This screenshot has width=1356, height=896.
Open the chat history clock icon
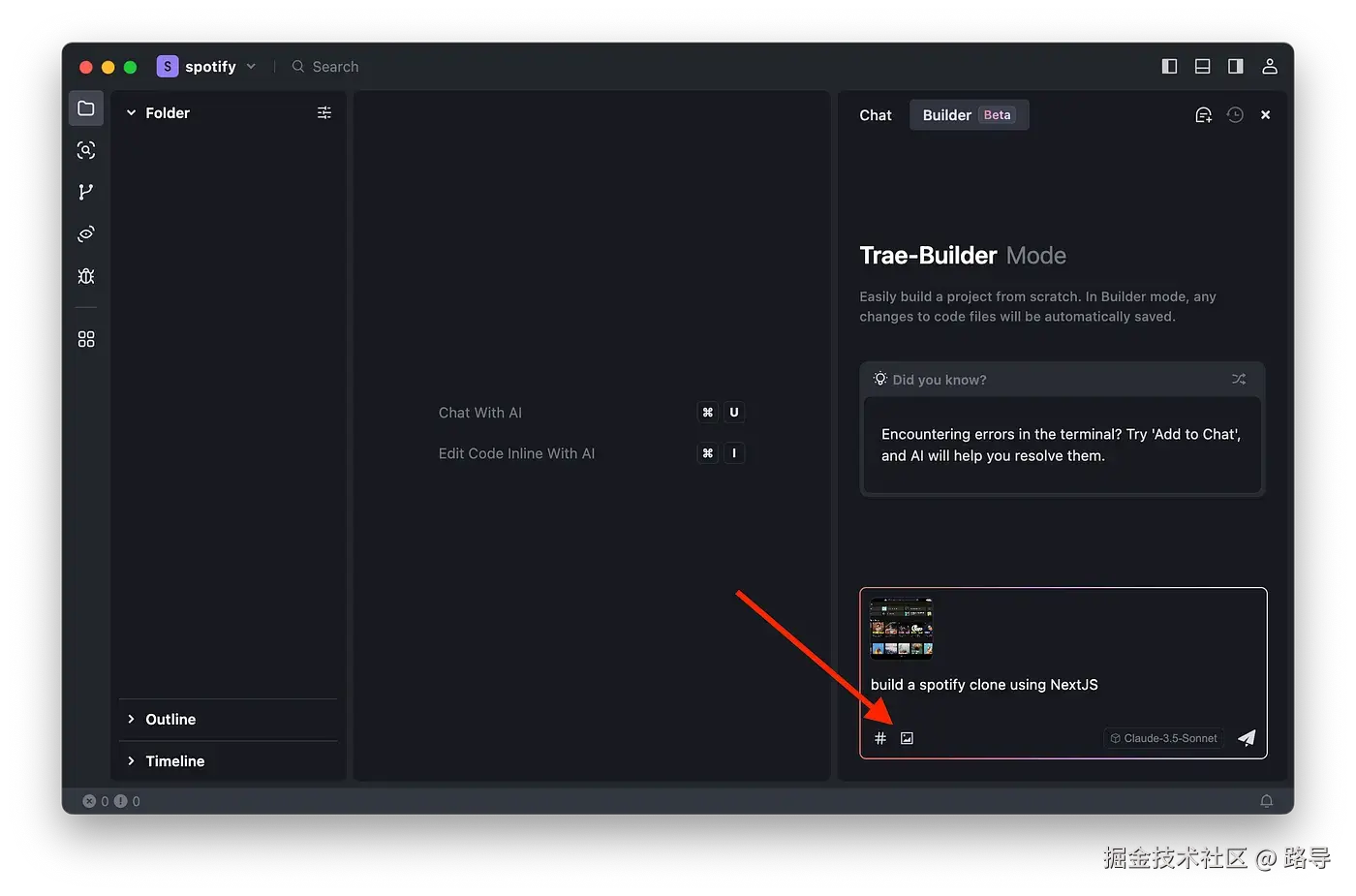click(1235, 115)
